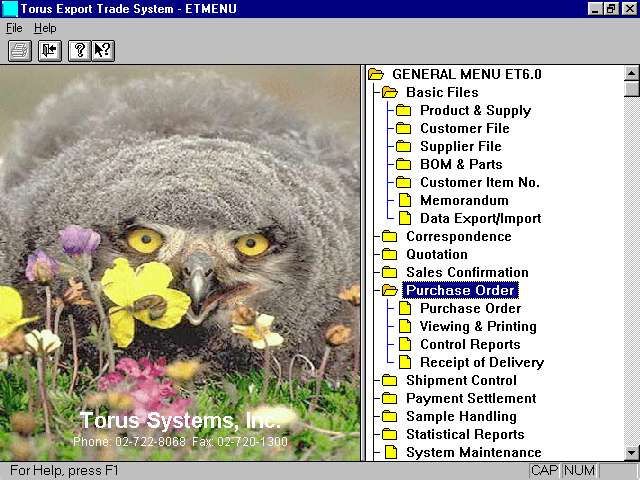Click the GENERAL MENU ET6.0 folder icon

(x=376, y=74)
